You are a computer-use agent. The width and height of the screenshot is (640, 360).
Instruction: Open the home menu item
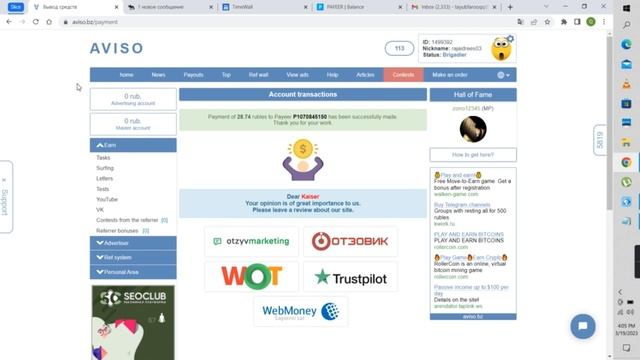pos(127,75)
